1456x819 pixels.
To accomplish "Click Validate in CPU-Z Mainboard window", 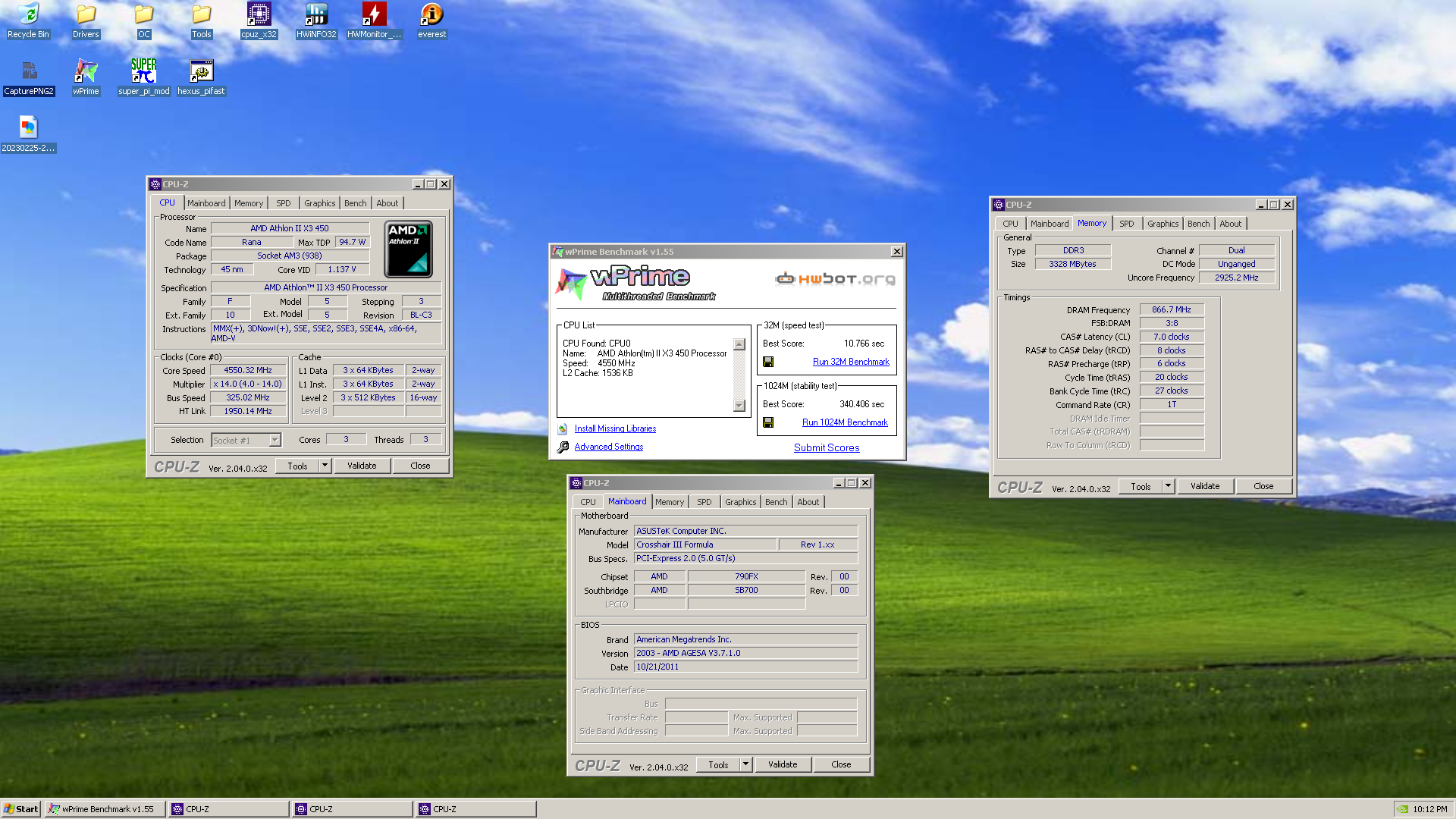I will tap(783, 764).
